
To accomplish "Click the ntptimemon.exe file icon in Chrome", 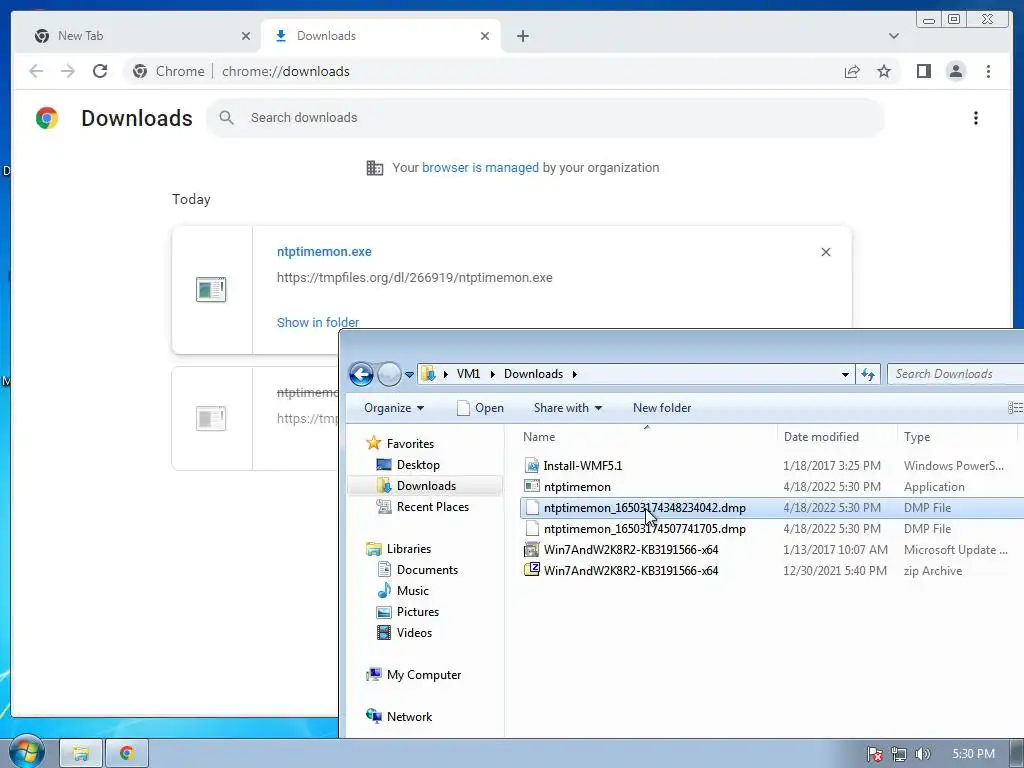I will click(211, 289).
